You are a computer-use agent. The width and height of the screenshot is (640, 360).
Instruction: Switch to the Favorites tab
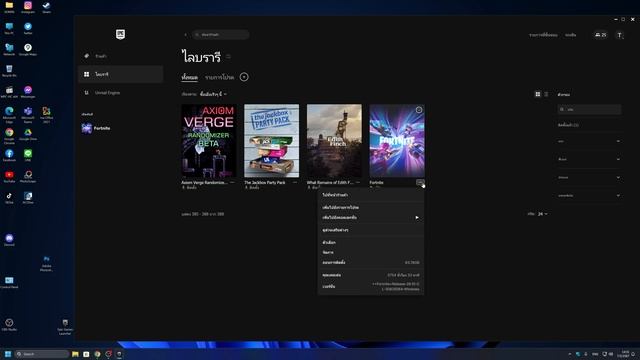coord(219,77)
